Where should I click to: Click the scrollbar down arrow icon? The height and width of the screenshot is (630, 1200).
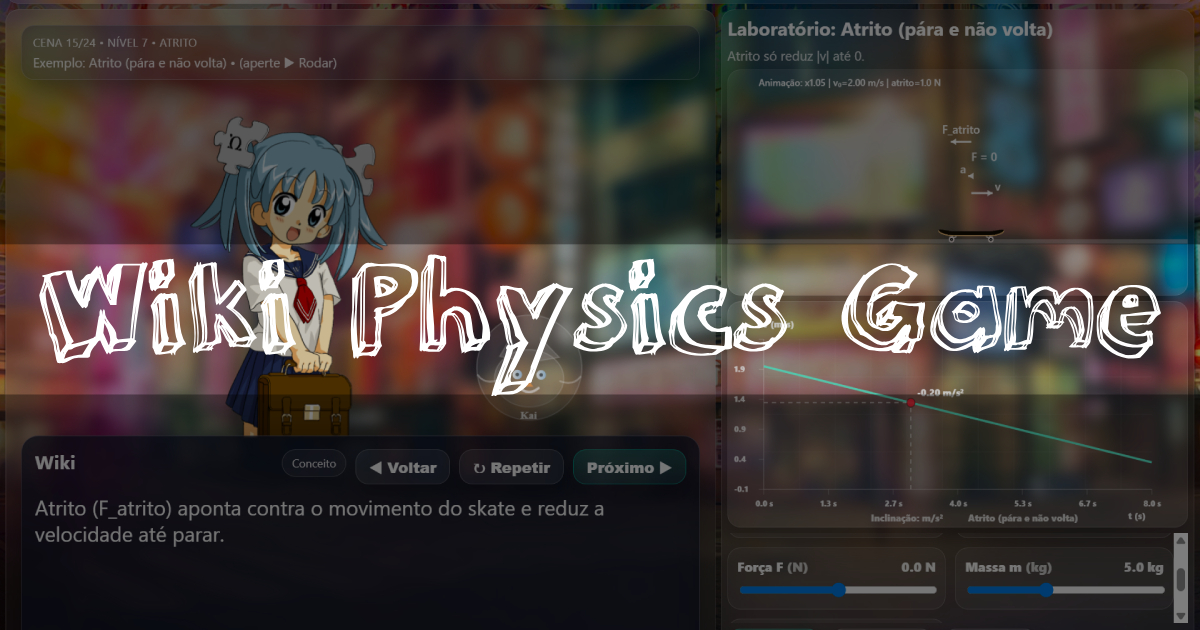[1181, 617]
